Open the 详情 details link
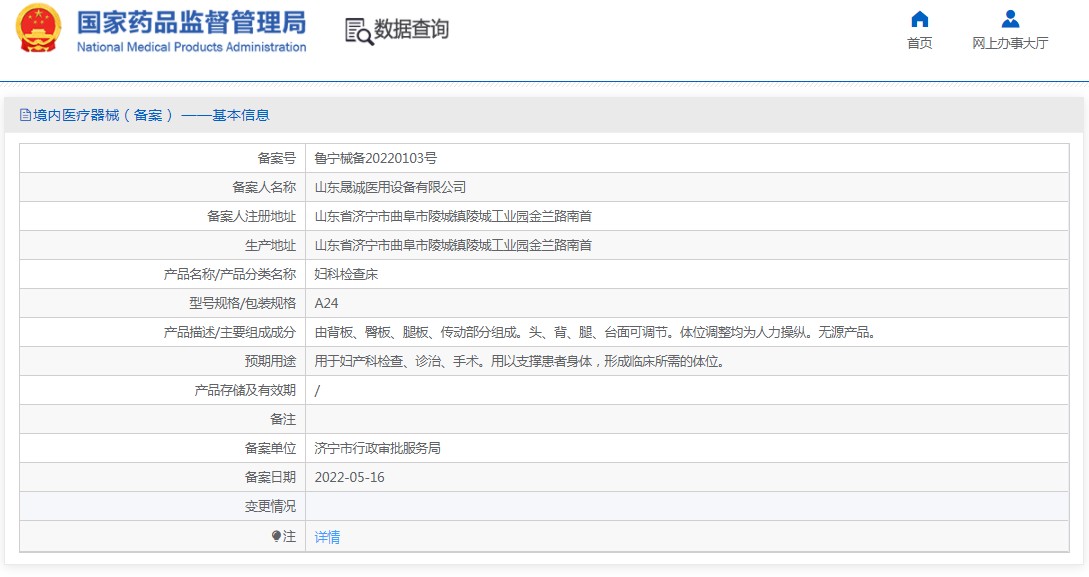This screenshot has height=577, width=1089. click(x=327, y=537)
